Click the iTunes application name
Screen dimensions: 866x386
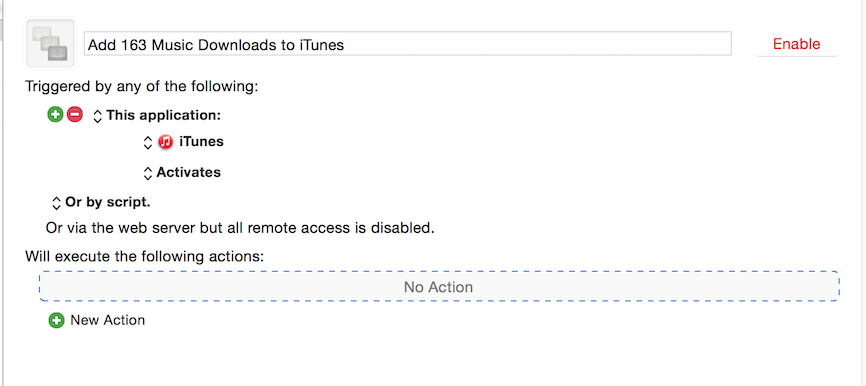[201, 142]
